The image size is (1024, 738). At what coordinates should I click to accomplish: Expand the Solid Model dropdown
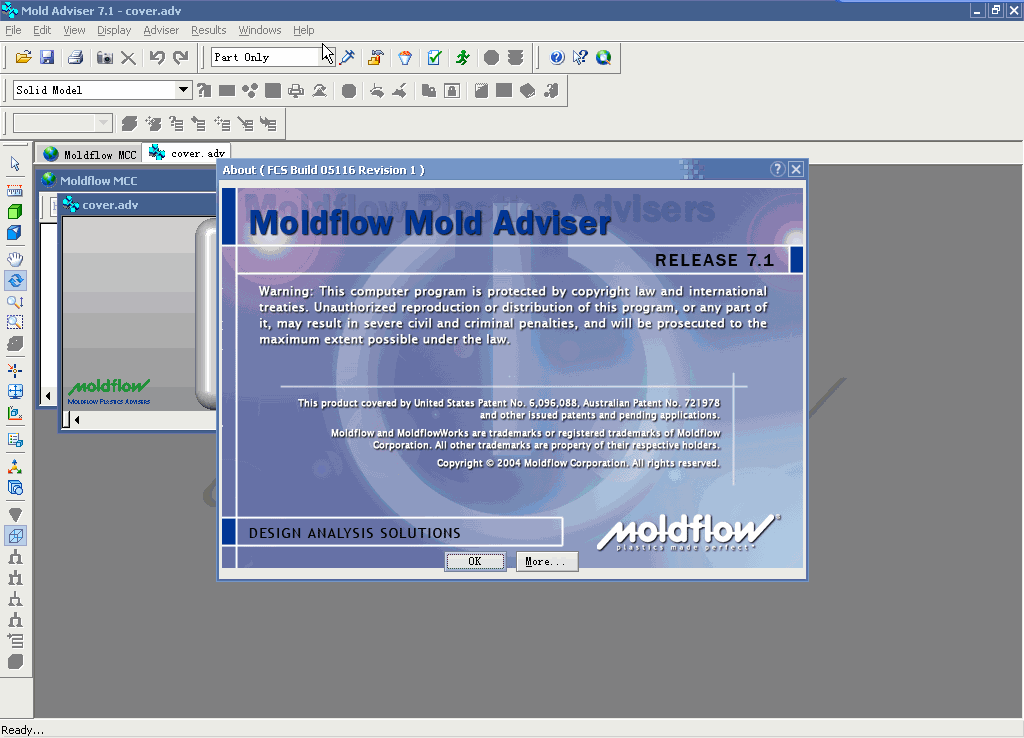click(184, 90)
